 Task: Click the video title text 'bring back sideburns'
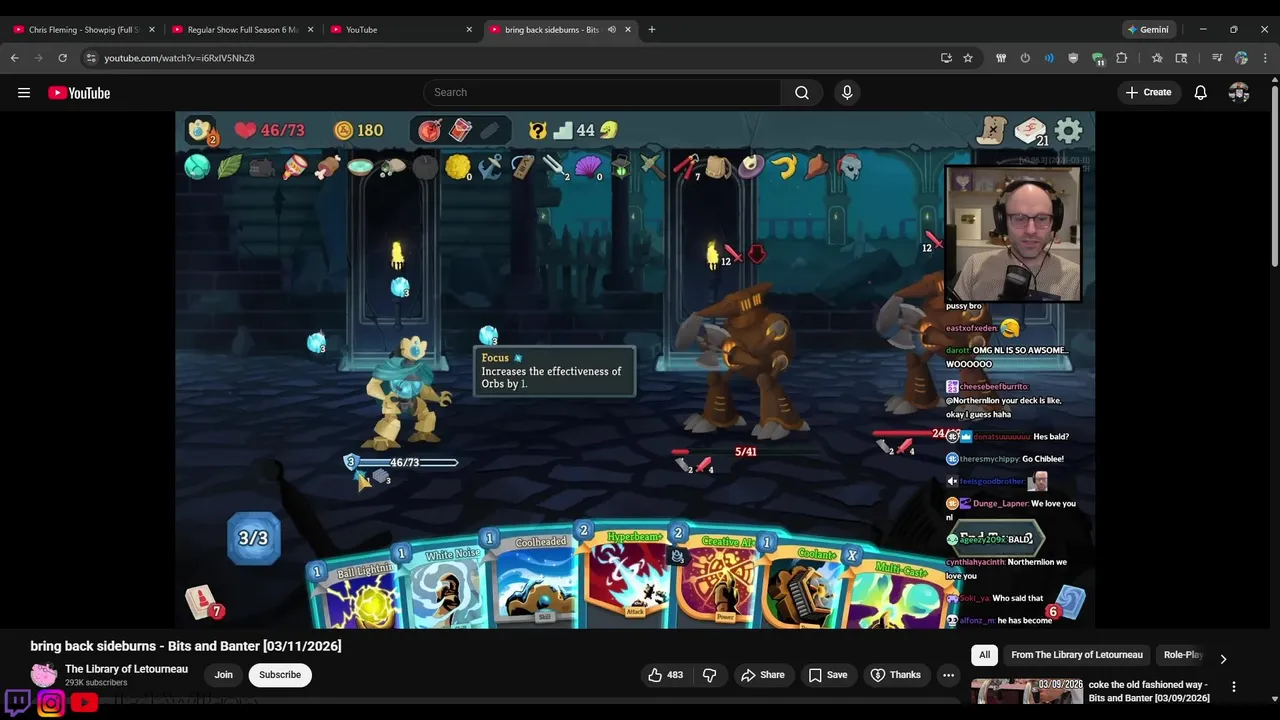tap(92, 647)
